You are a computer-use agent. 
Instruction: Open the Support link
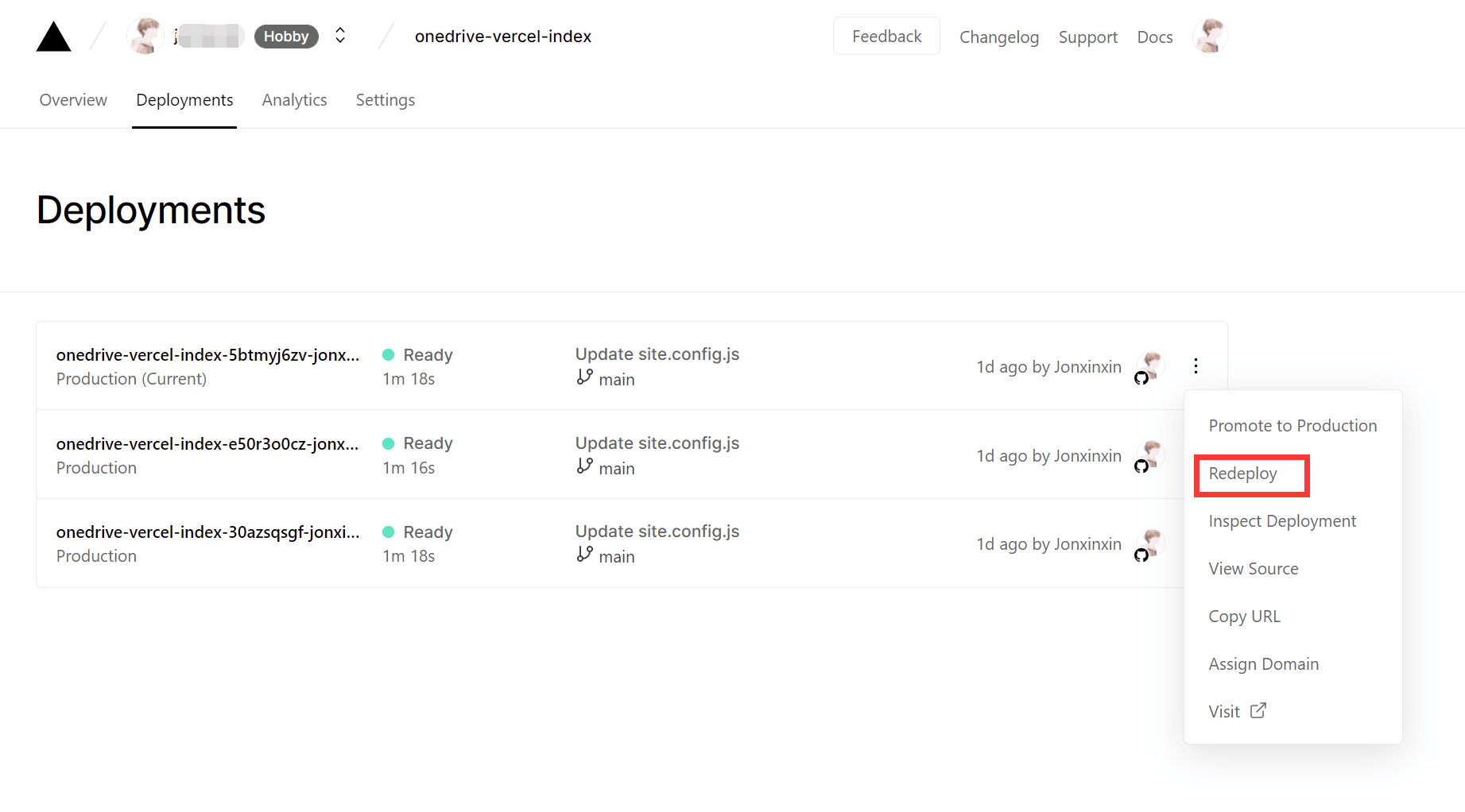[1088, 37]
